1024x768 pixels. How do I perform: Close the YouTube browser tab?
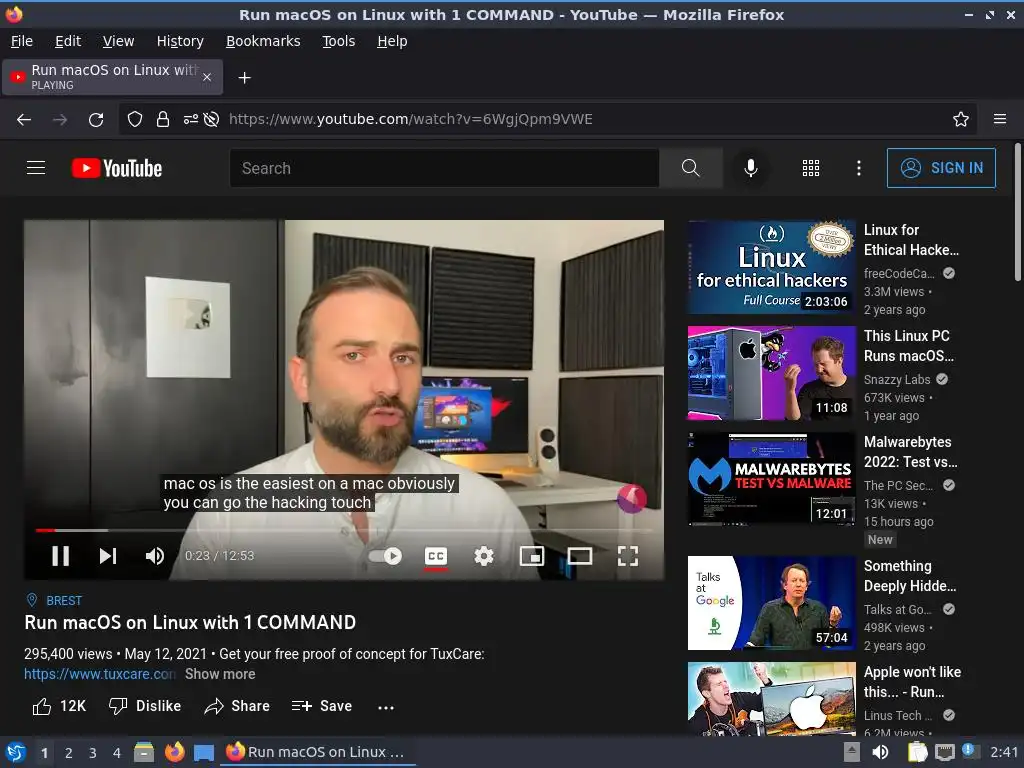point(207,77)
